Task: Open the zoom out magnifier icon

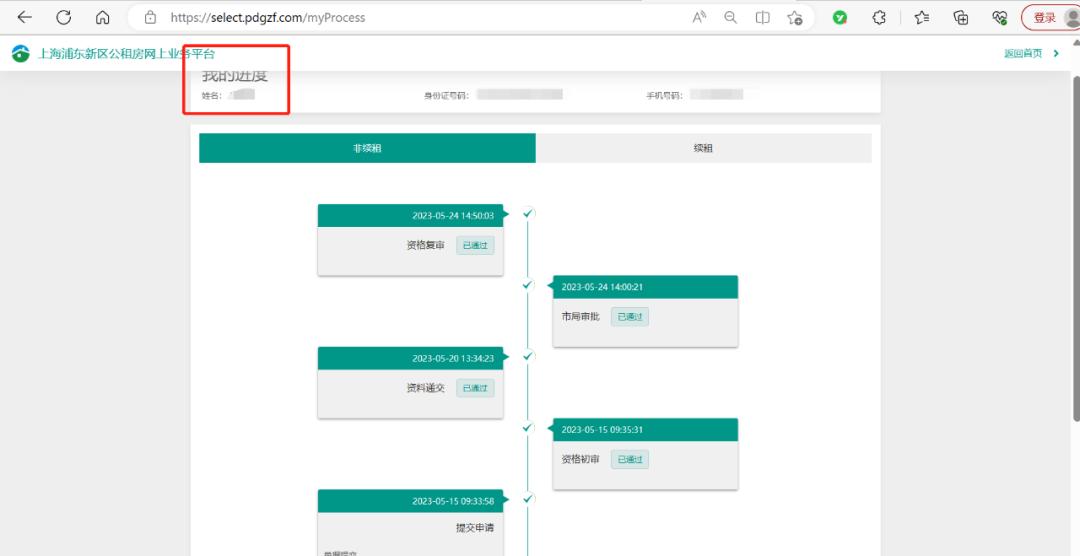Action: tap(731, 18)
